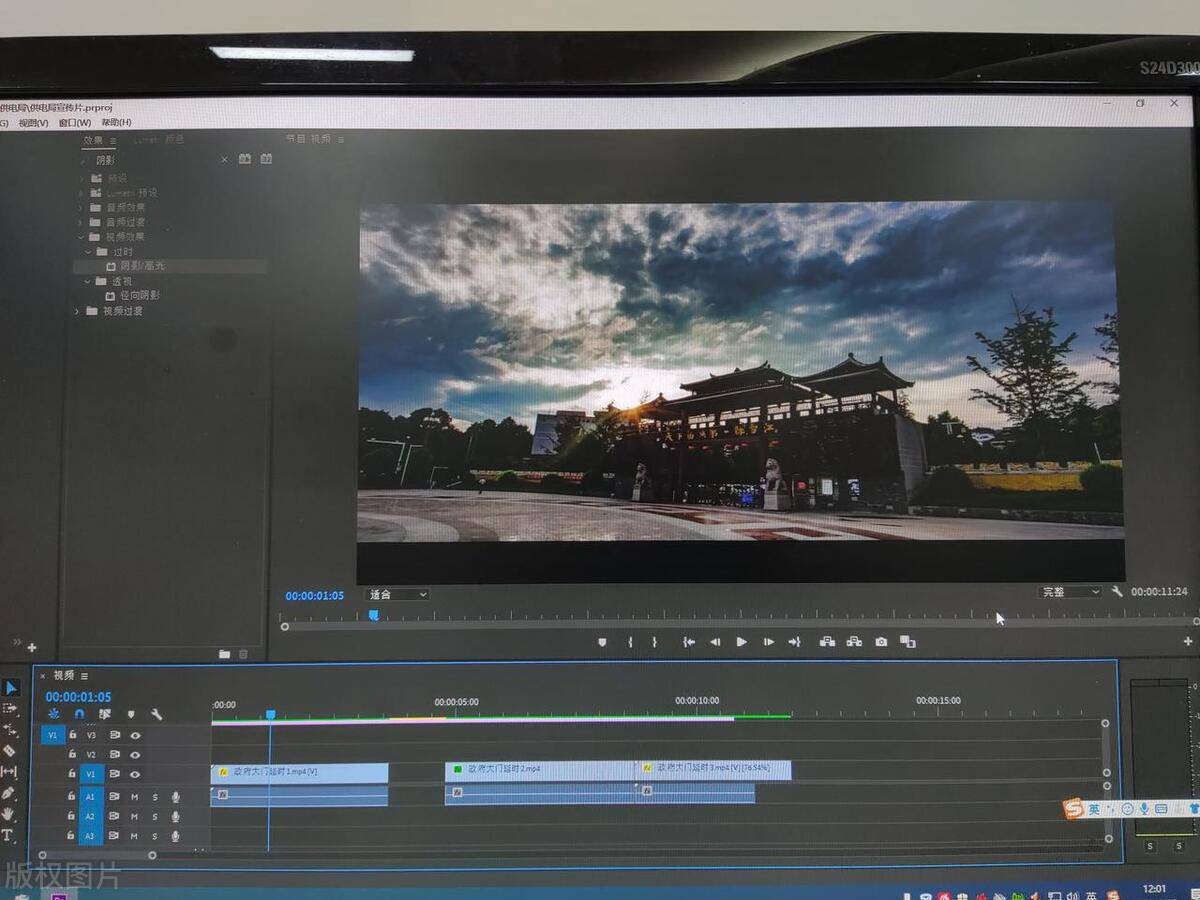Click the 政府大门延时 1.mp4 clip on V1
The image size is (1200, 900).
point(300,772)
